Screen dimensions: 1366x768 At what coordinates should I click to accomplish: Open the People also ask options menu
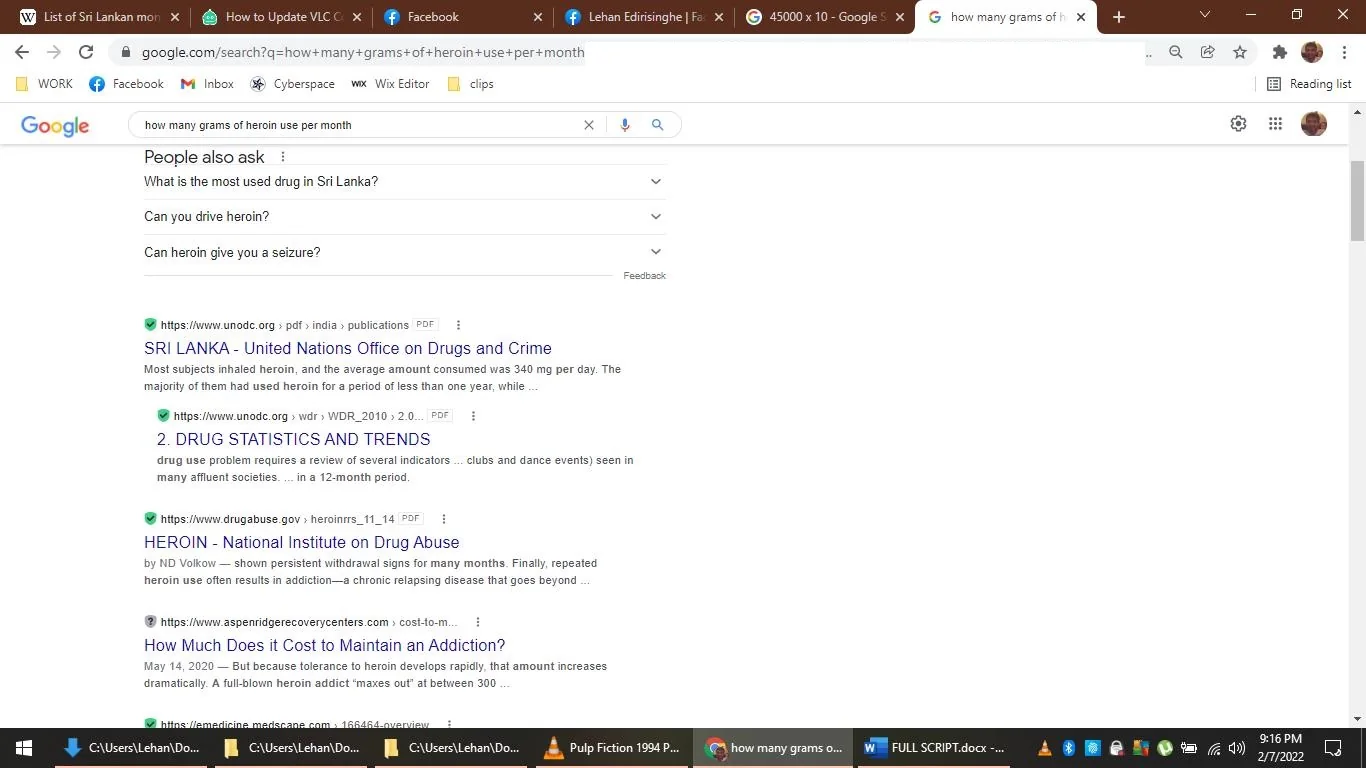tap(283, 157)
